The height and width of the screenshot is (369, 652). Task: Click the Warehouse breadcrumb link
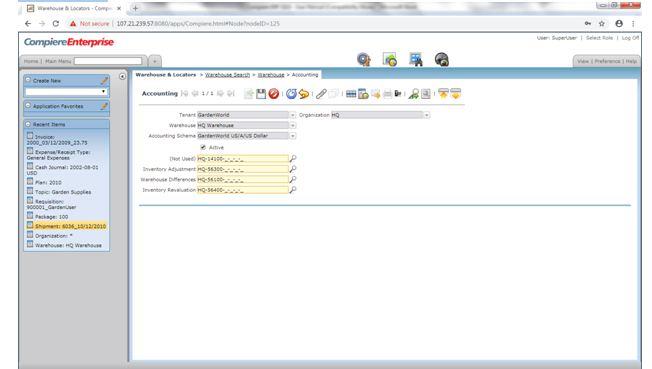[x=271, y=75]
